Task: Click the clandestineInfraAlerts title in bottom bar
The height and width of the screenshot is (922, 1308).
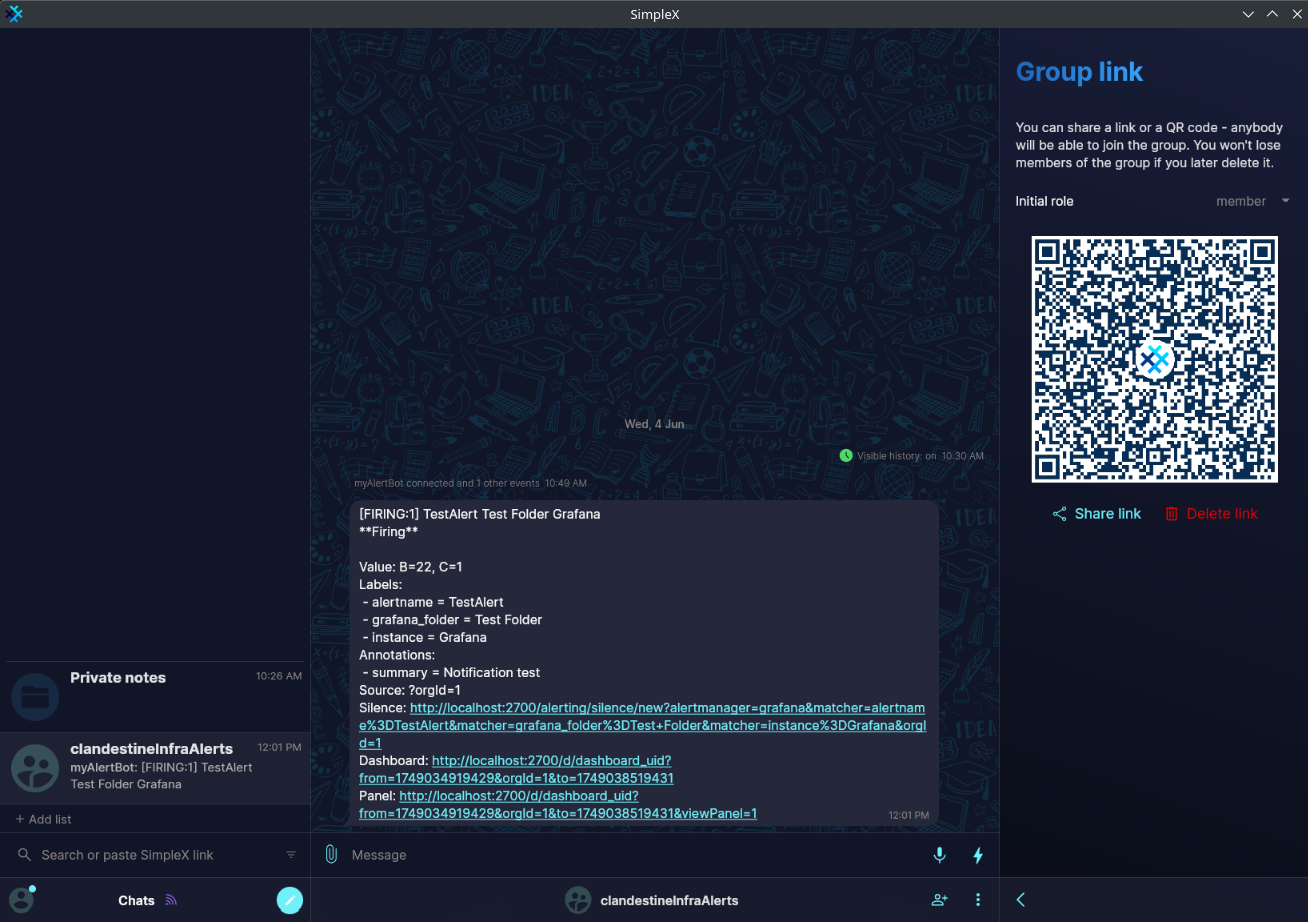Action: (669, 900)
